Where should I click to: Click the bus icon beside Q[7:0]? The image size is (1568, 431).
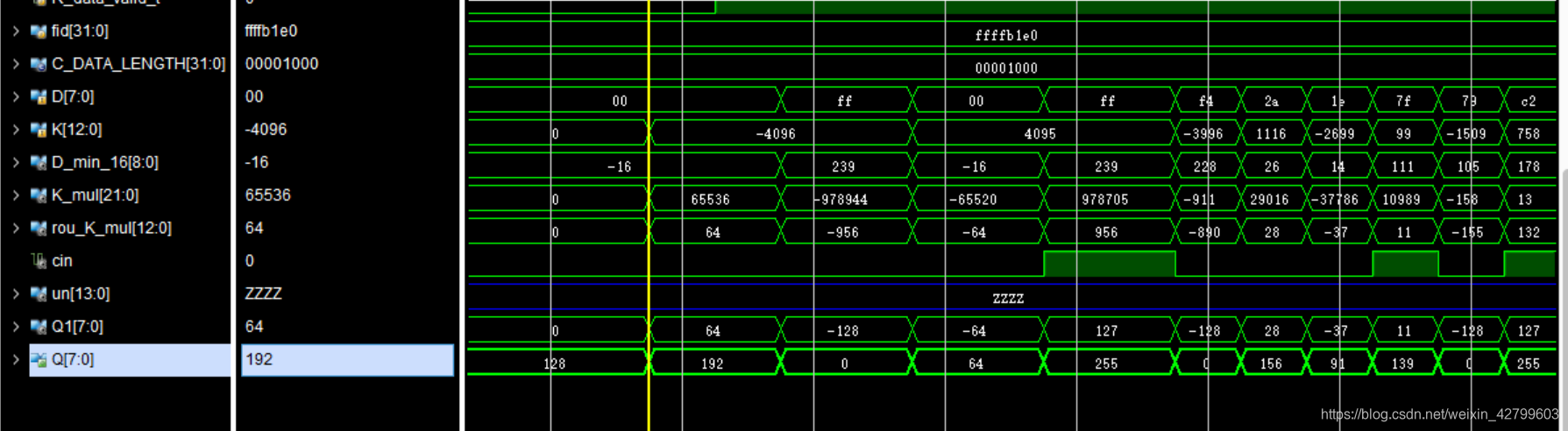coord(39,360)
